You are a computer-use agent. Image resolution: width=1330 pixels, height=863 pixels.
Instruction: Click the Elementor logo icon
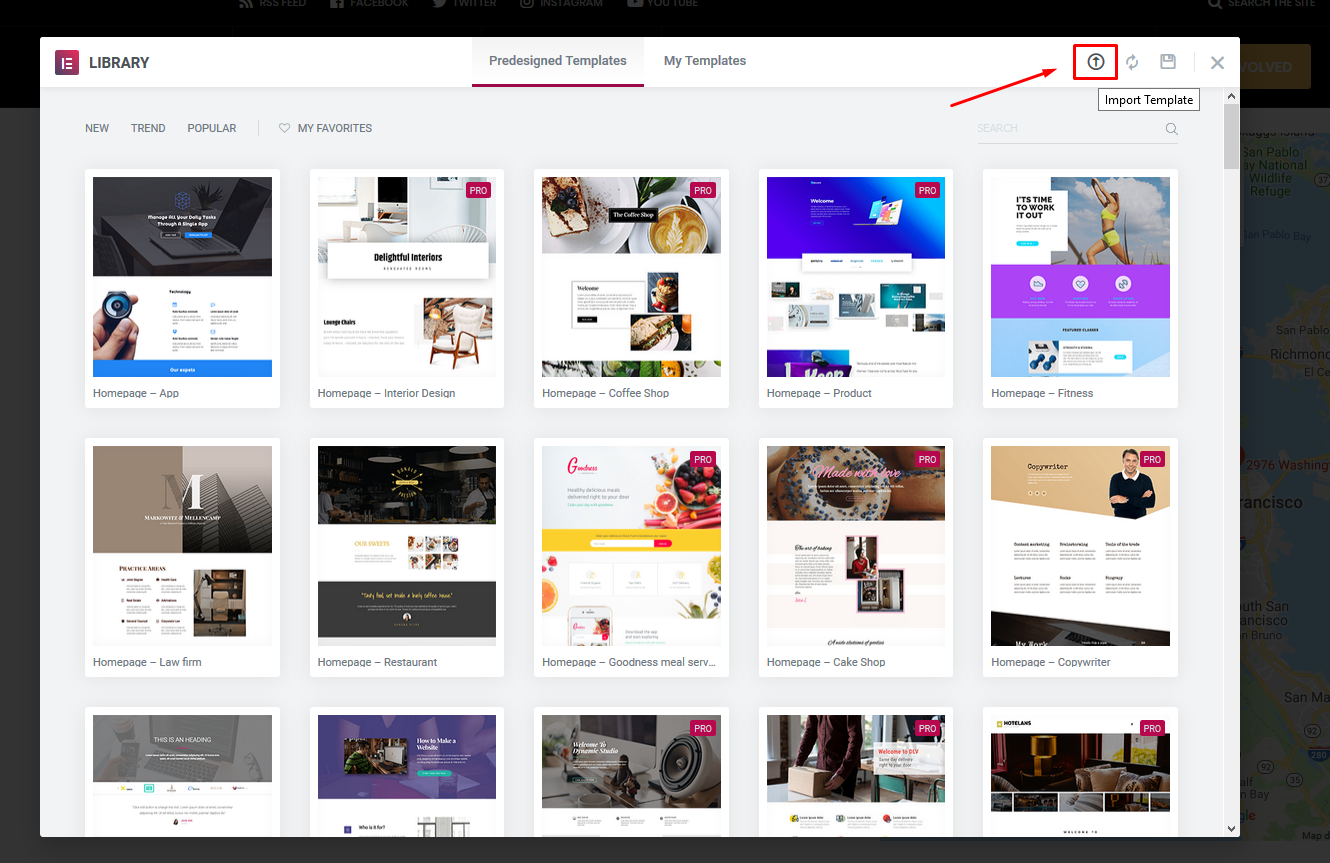[x=67, y=62]
